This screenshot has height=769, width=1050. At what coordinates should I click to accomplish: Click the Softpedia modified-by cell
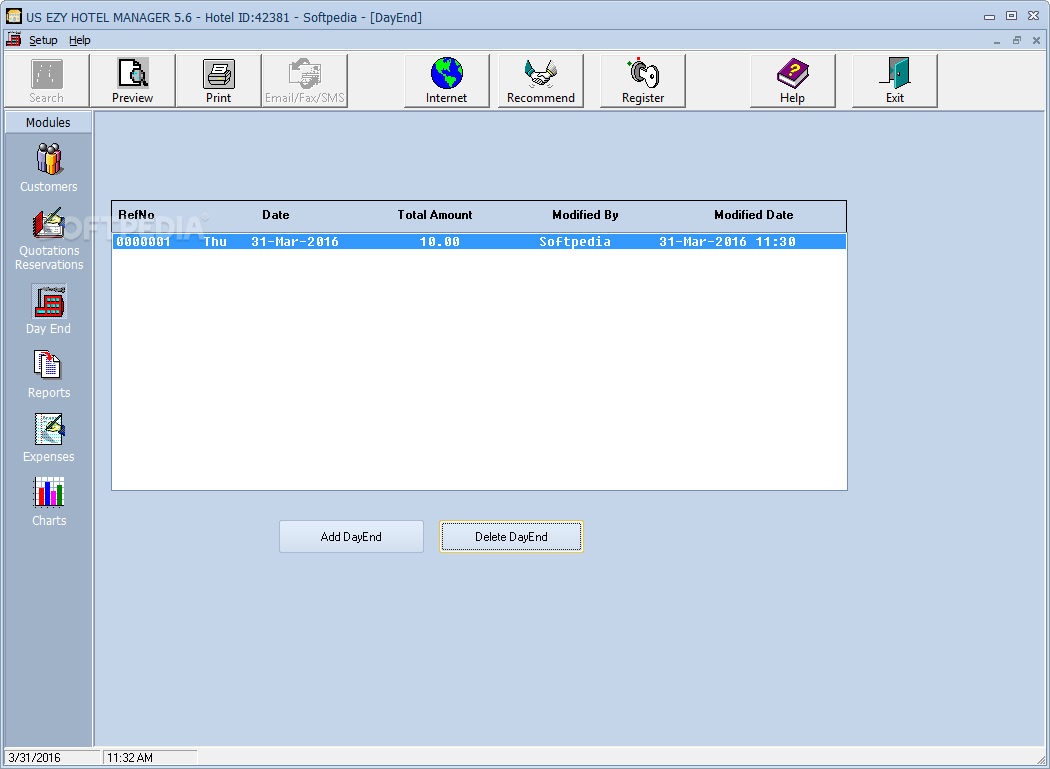coord(575,242)
